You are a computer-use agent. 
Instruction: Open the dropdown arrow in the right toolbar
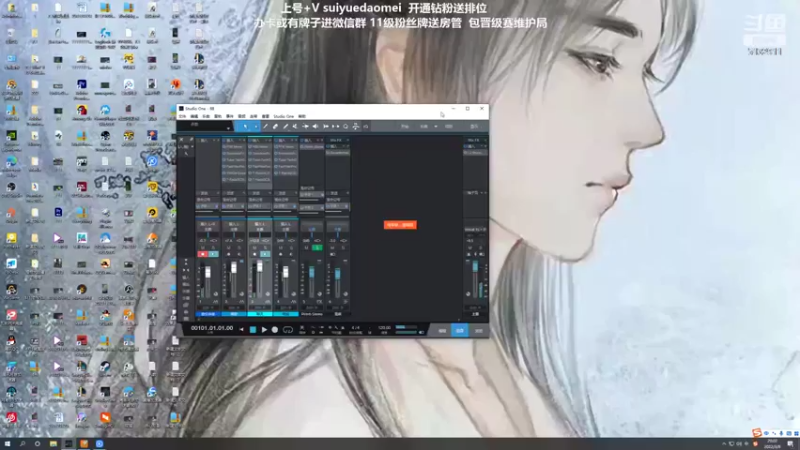(436, 126)
